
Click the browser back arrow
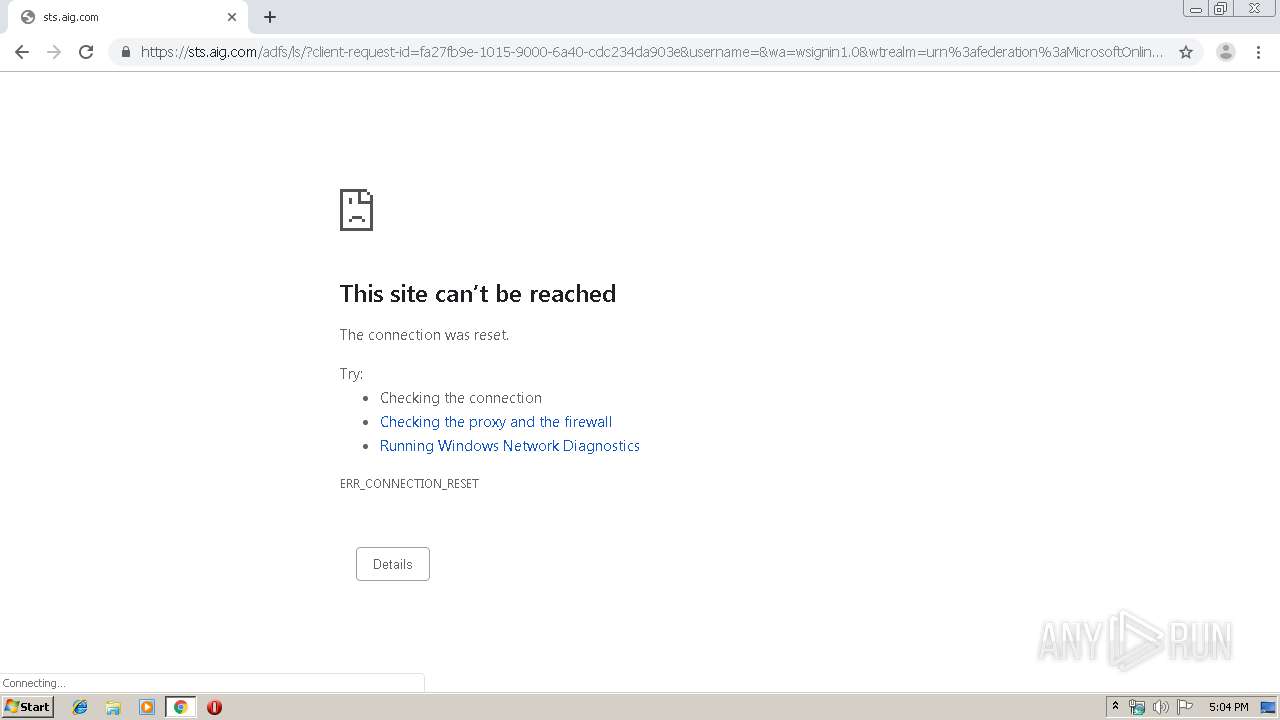[x=22, y=52]
